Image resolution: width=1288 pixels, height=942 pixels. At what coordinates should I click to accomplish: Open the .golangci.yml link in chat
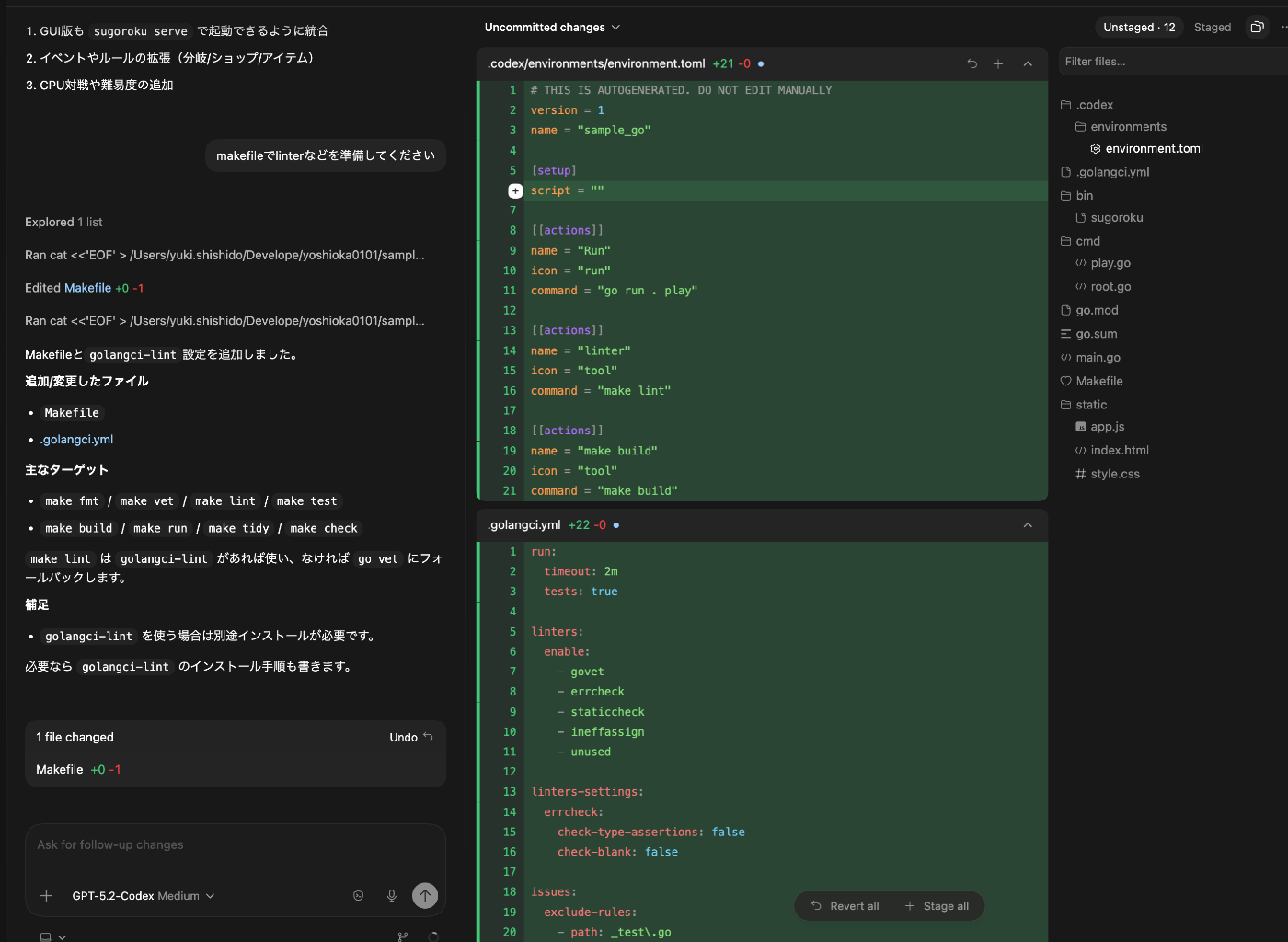pyautogui.click(x=77, y=440)
